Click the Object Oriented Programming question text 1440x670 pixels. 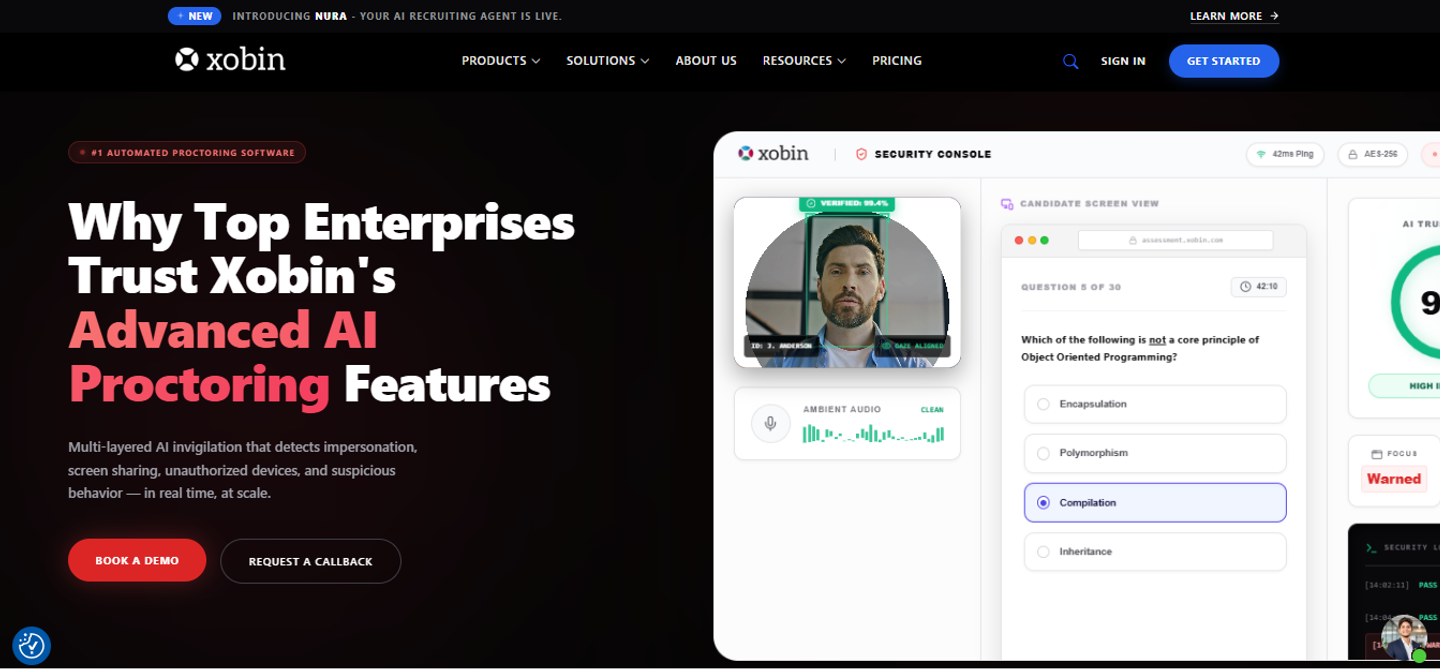click(1140, 348)
